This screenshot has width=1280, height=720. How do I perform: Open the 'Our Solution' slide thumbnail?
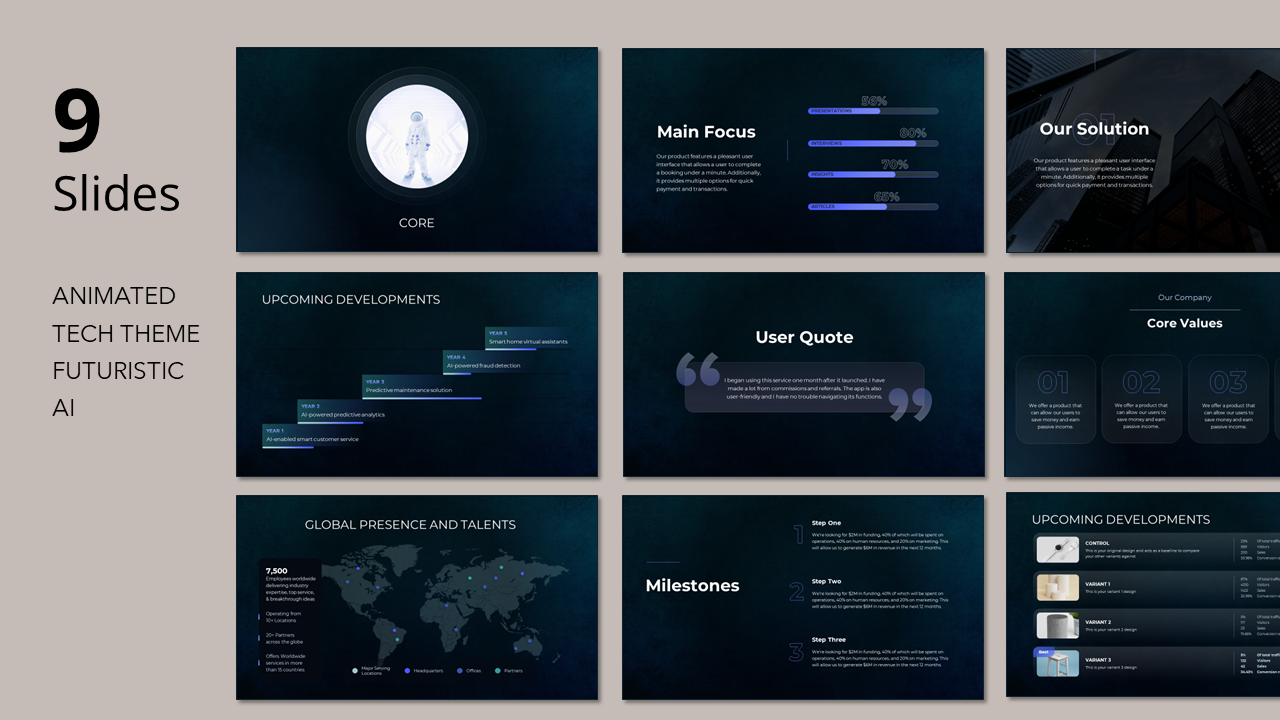[x=1143, y=150]
